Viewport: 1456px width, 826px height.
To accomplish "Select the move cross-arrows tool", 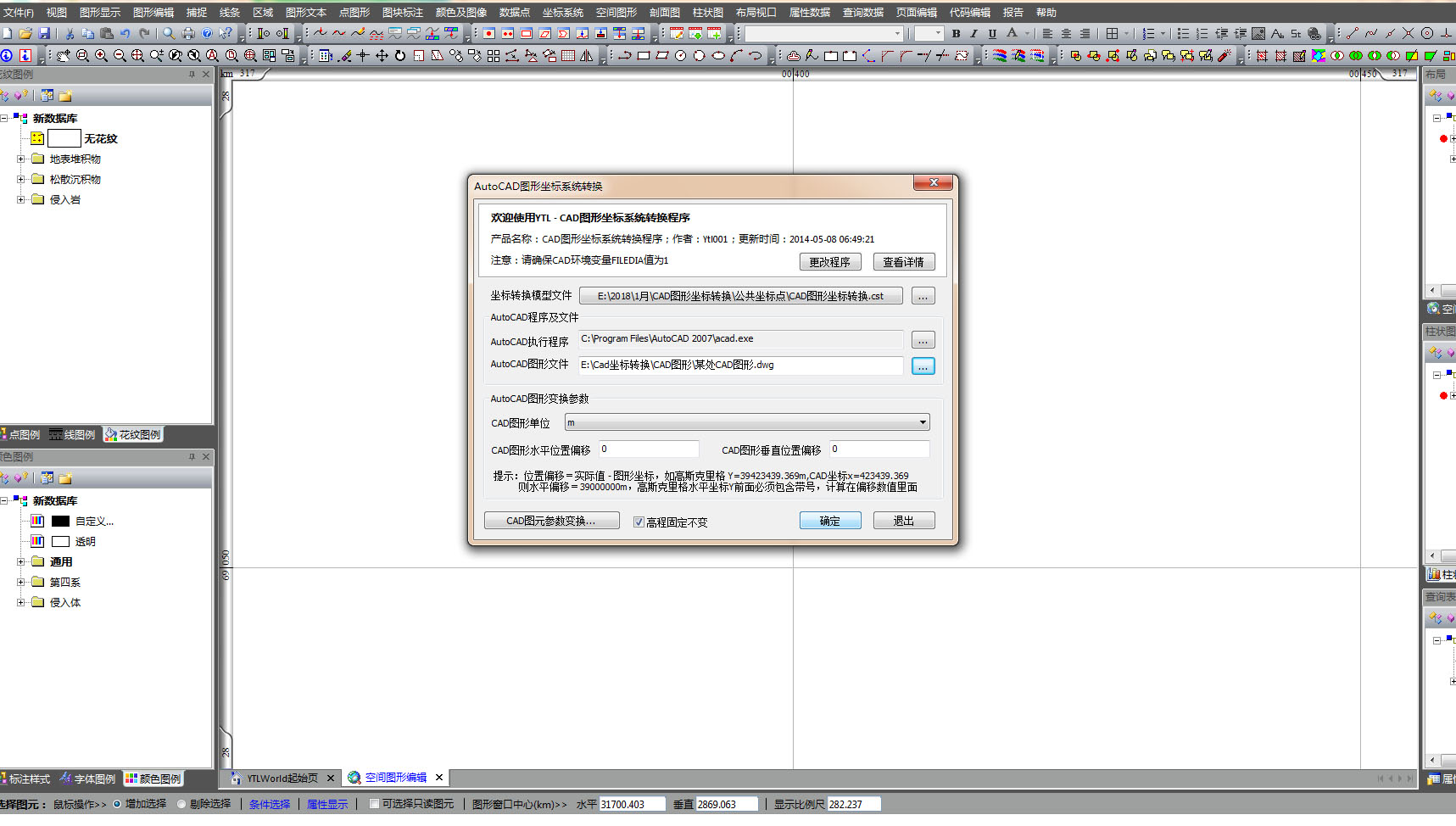I will (x=382, y=56).
